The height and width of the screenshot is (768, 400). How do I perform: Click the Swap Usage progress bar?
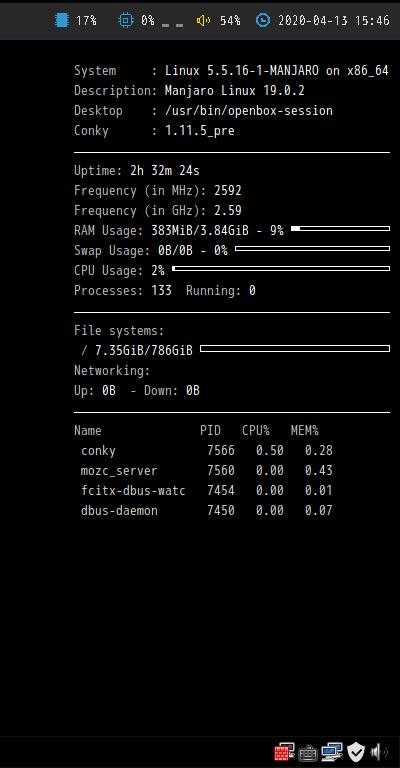pyautogui.click(x=312, y=248)
